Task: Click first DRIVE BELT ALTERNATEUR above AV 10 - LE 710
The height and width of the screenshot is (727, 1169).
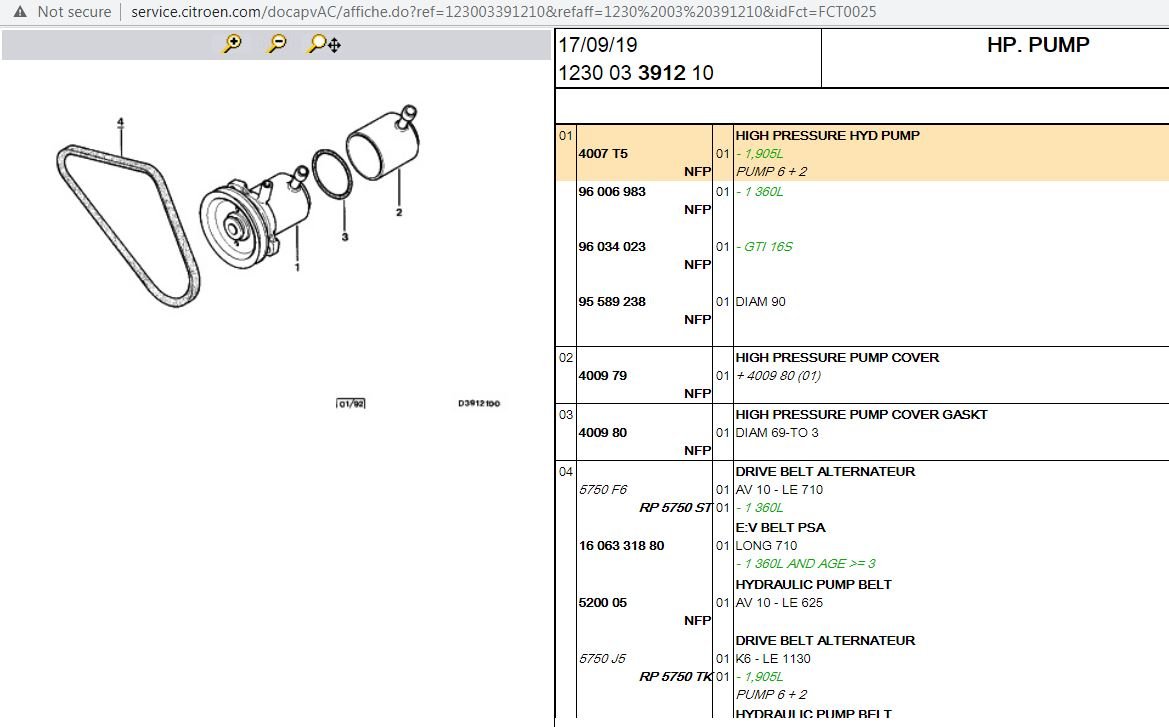Action: tap(825, 472)
